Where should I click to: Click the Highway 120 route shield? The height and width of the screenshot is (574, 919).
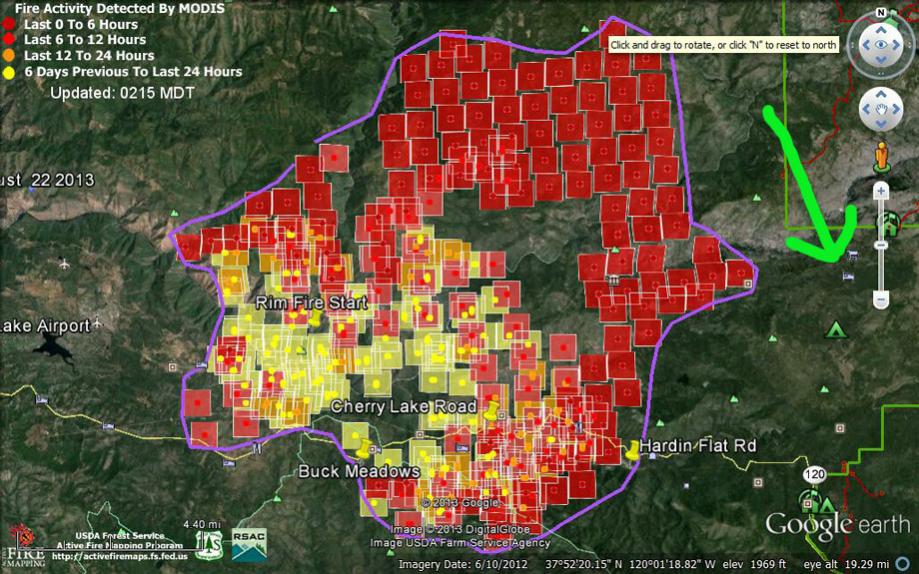[816, 473]
